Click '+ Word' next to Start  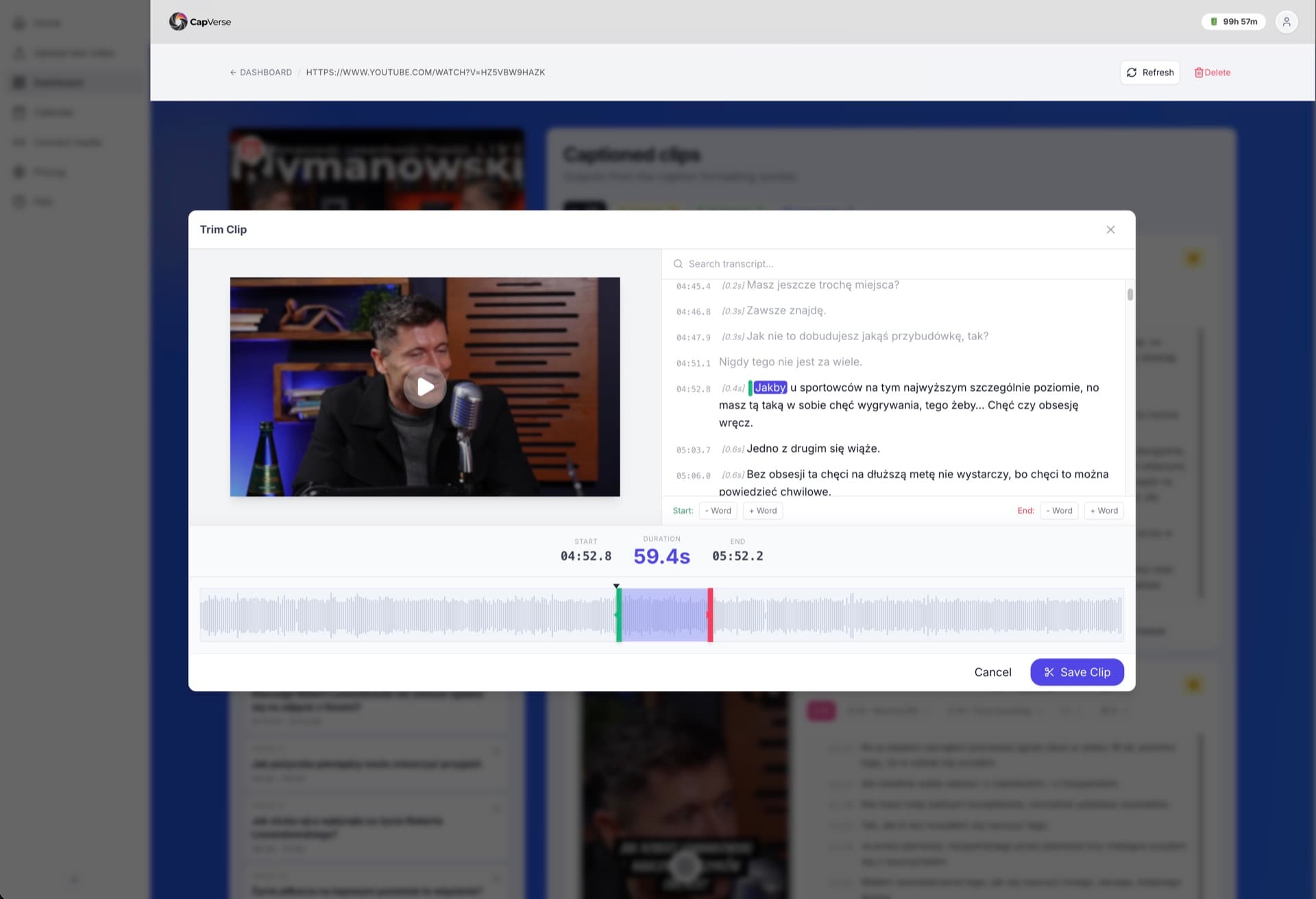pos(762,510)
